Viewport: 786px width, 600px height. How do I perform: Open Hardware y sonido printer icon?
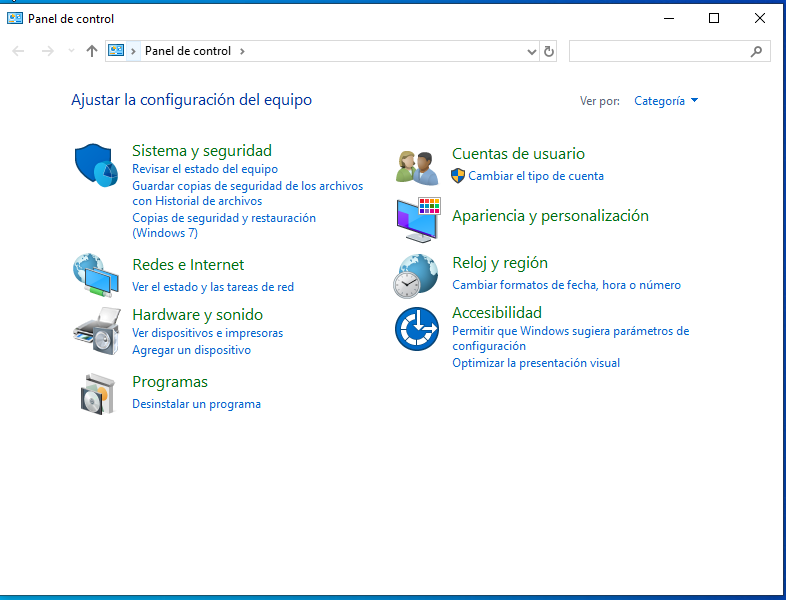(x=97, y=331)
